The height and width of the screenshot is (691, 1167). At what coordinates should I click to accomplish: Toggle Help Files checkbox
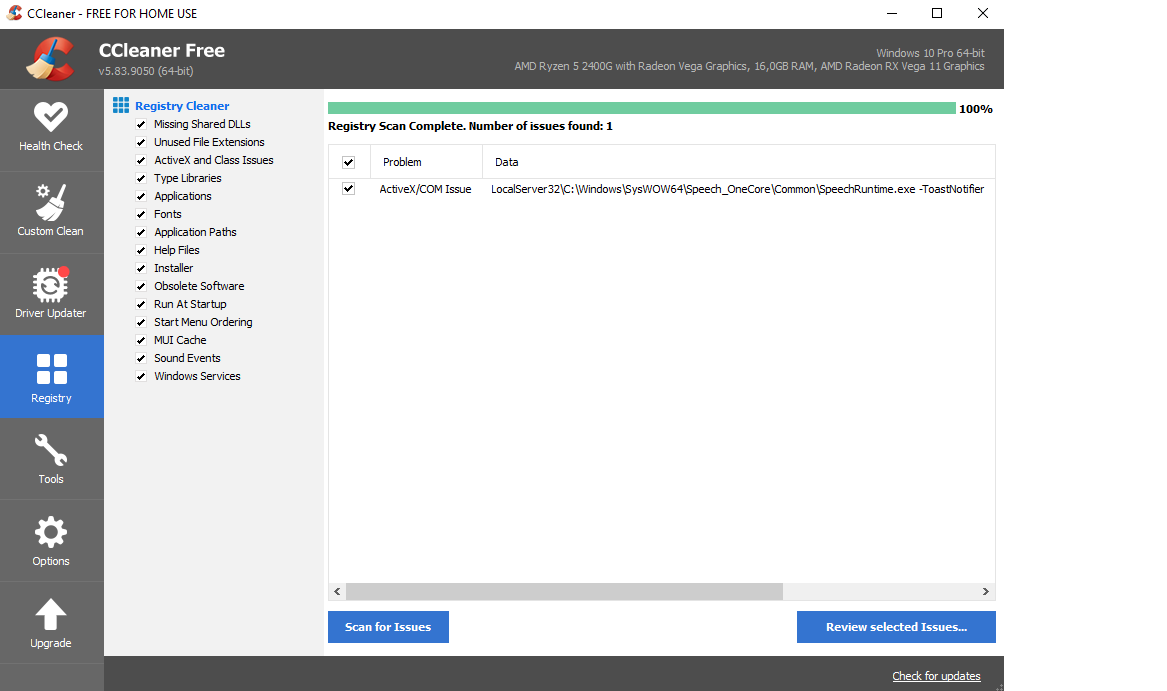click(x=141, y=250)
